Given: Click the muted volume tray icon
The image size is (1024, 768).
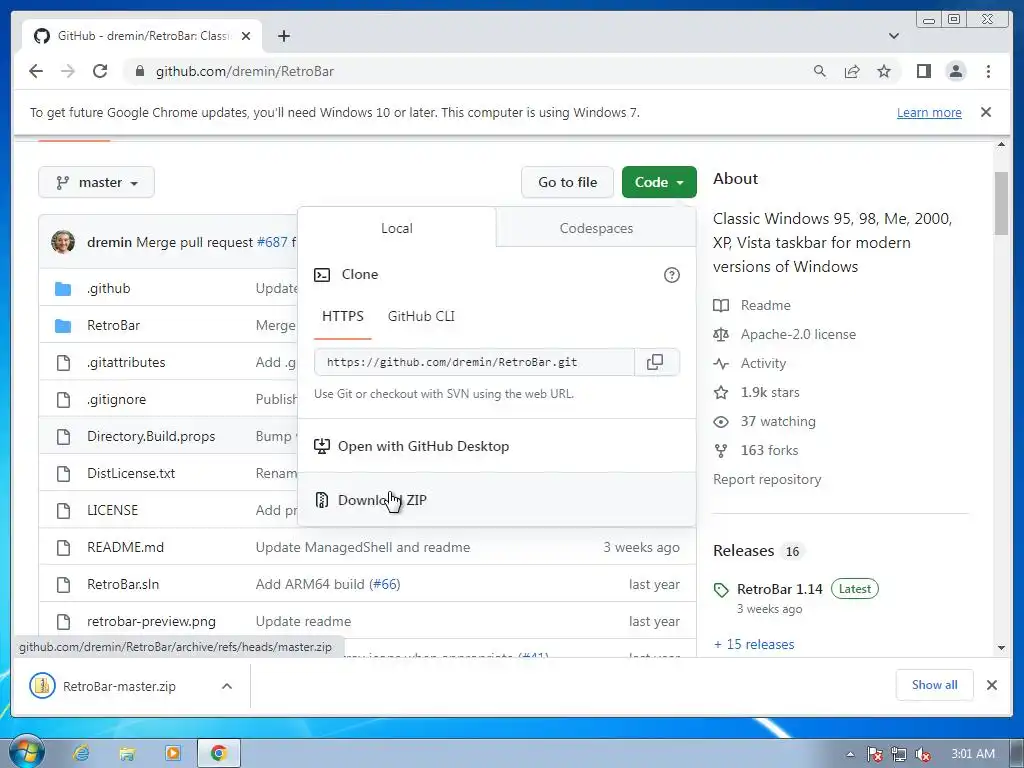Looking at the screenshot, I should 922,754.
